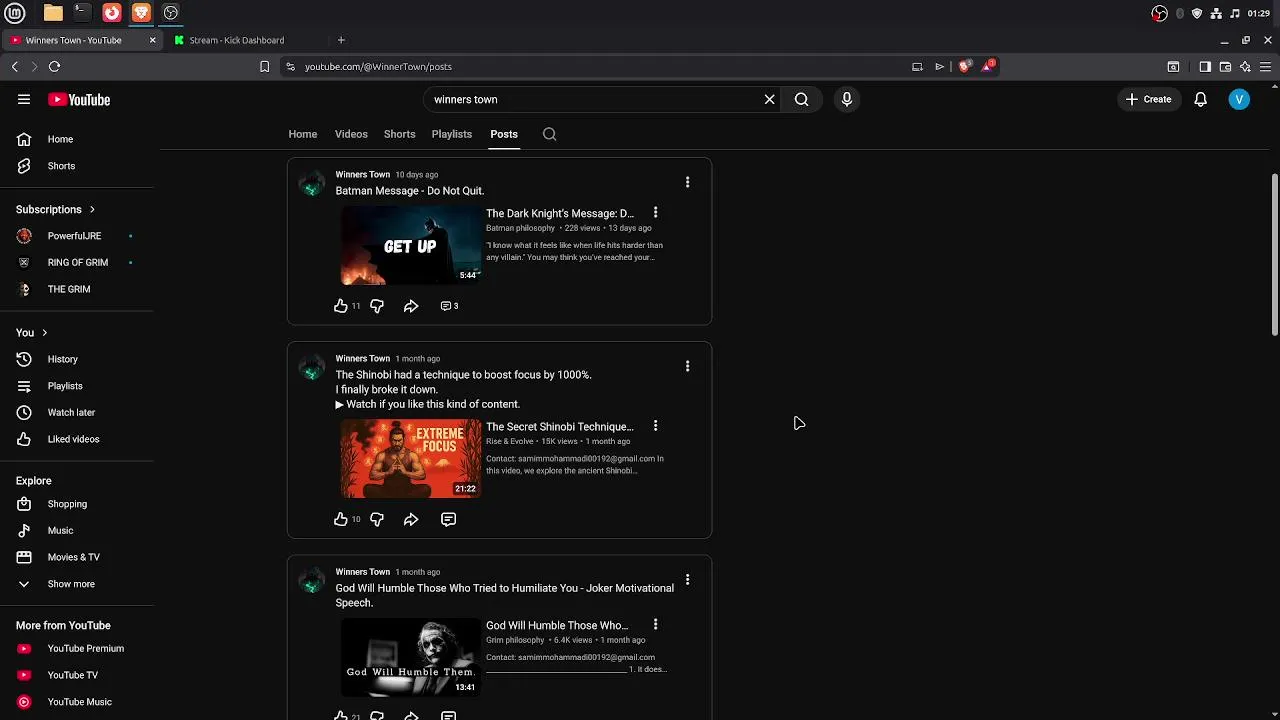Open video options for The Secret Shinobi Technique
The height and width of the screenshot is (720, 1280).
point(655,426)
